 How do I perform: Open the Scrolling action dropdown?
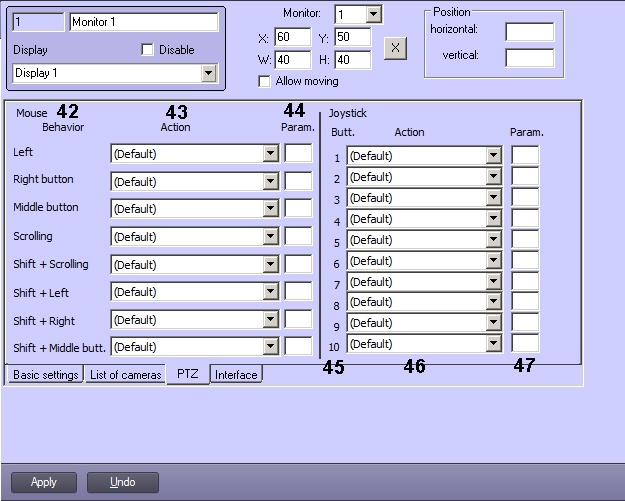tap(270, 237)
